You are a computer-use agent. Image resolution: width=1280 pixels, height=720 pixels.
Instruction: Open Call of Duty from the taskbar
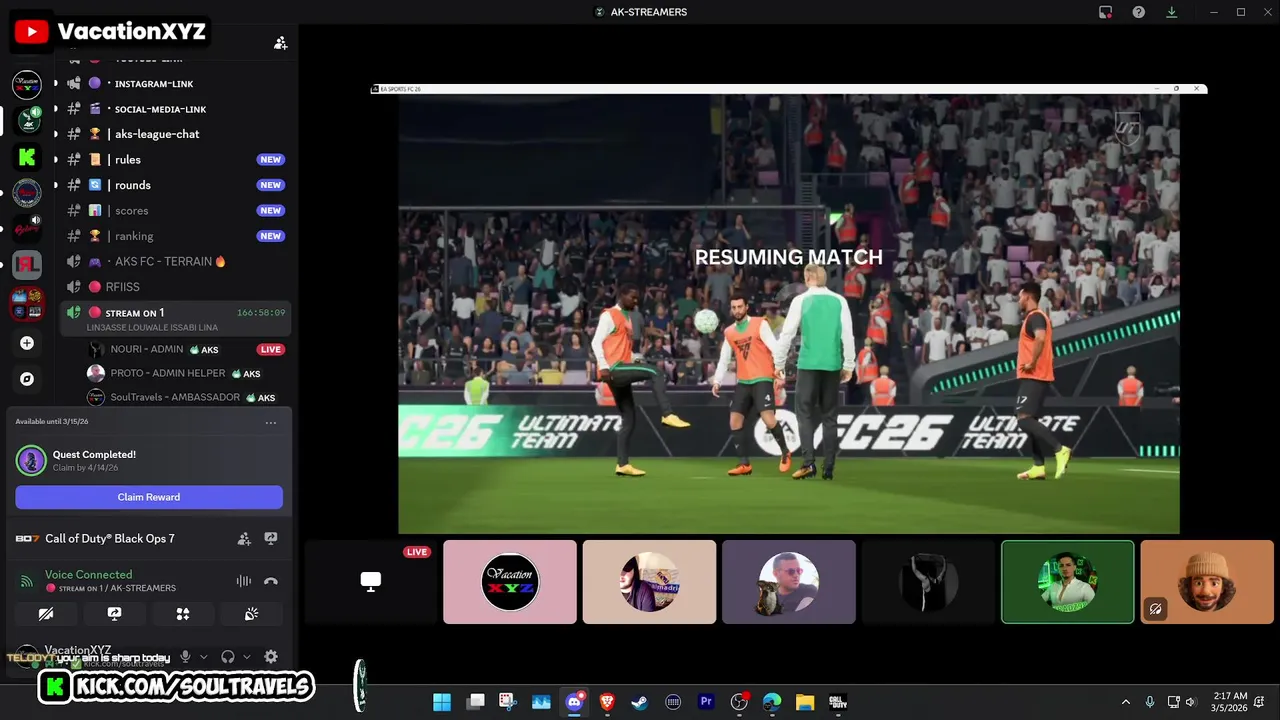[x=838, y=702]
